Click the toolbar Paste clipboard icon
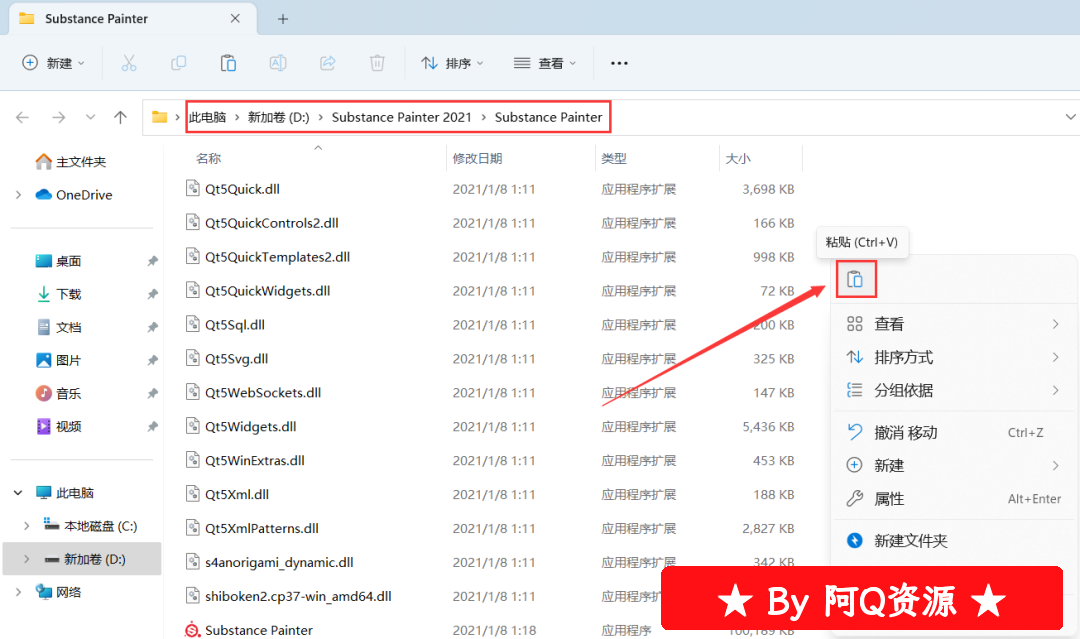Viewport: 1080px width, 639px height. 228,63
